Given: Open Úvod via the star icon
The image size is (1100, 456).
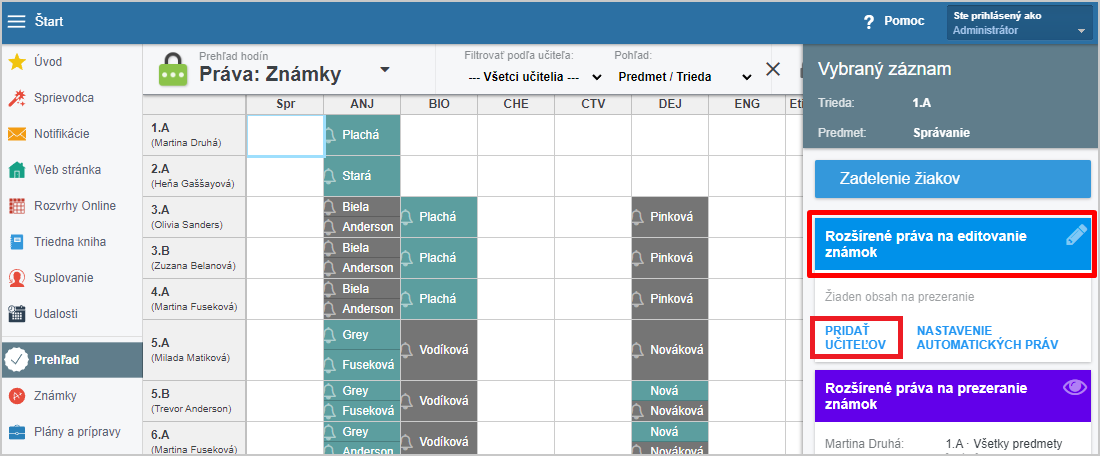Looking at the screenshot, I should [x=17, y=62].
